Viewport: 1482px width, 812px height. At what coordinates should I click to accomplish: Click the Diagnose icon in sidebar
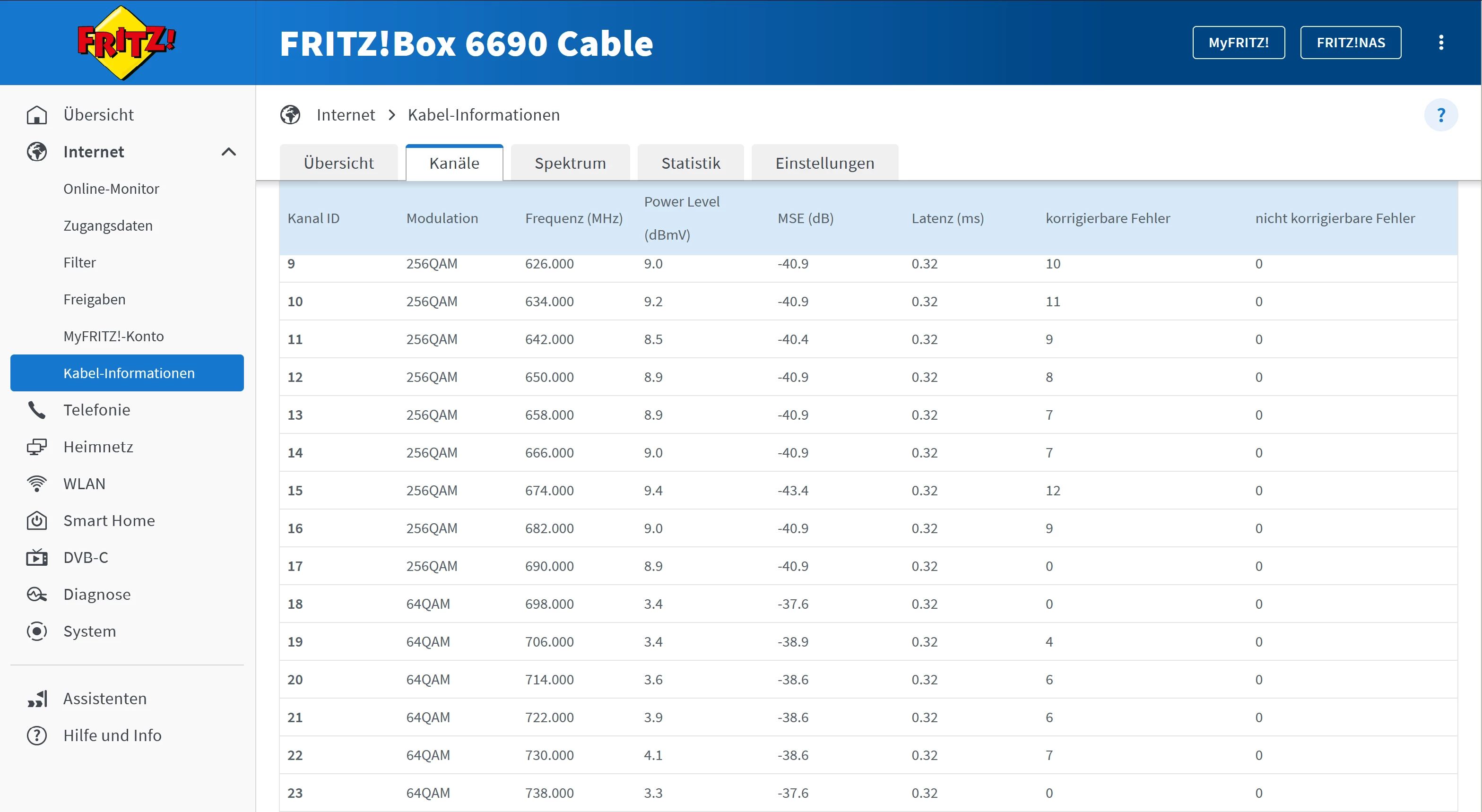(x=37, y=594)
